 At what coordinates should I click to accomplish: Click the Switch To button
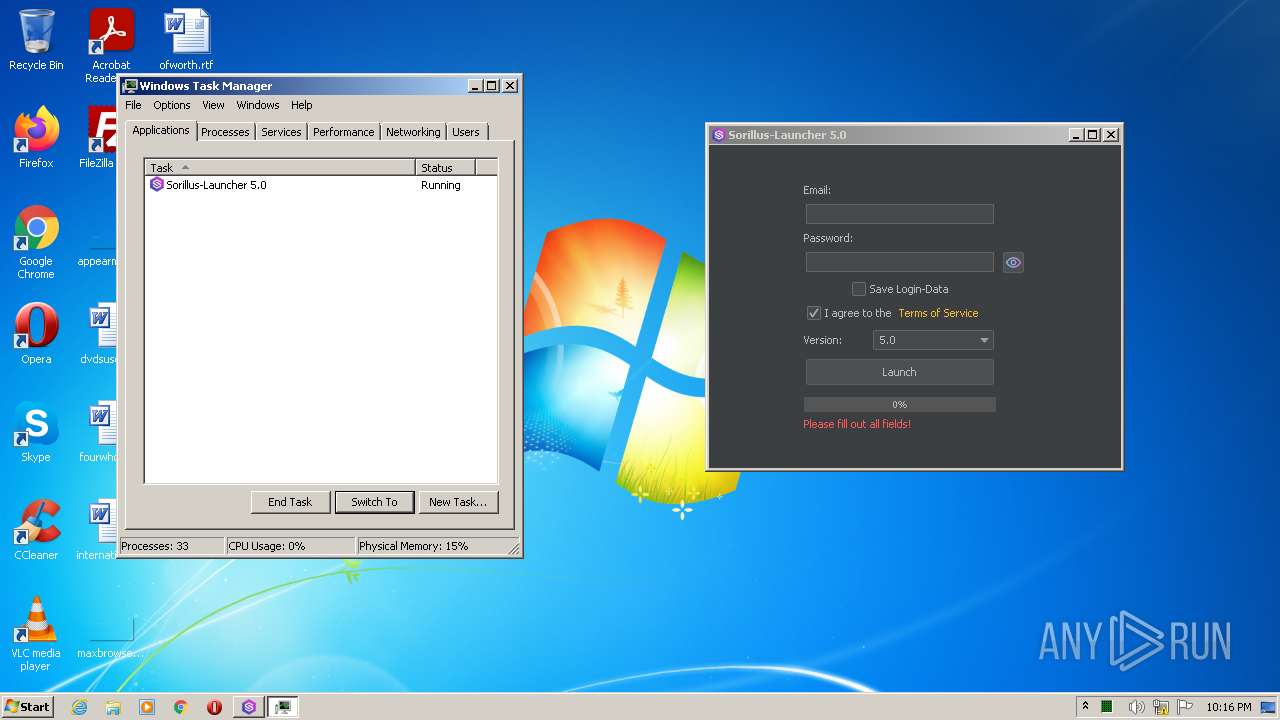374,502
